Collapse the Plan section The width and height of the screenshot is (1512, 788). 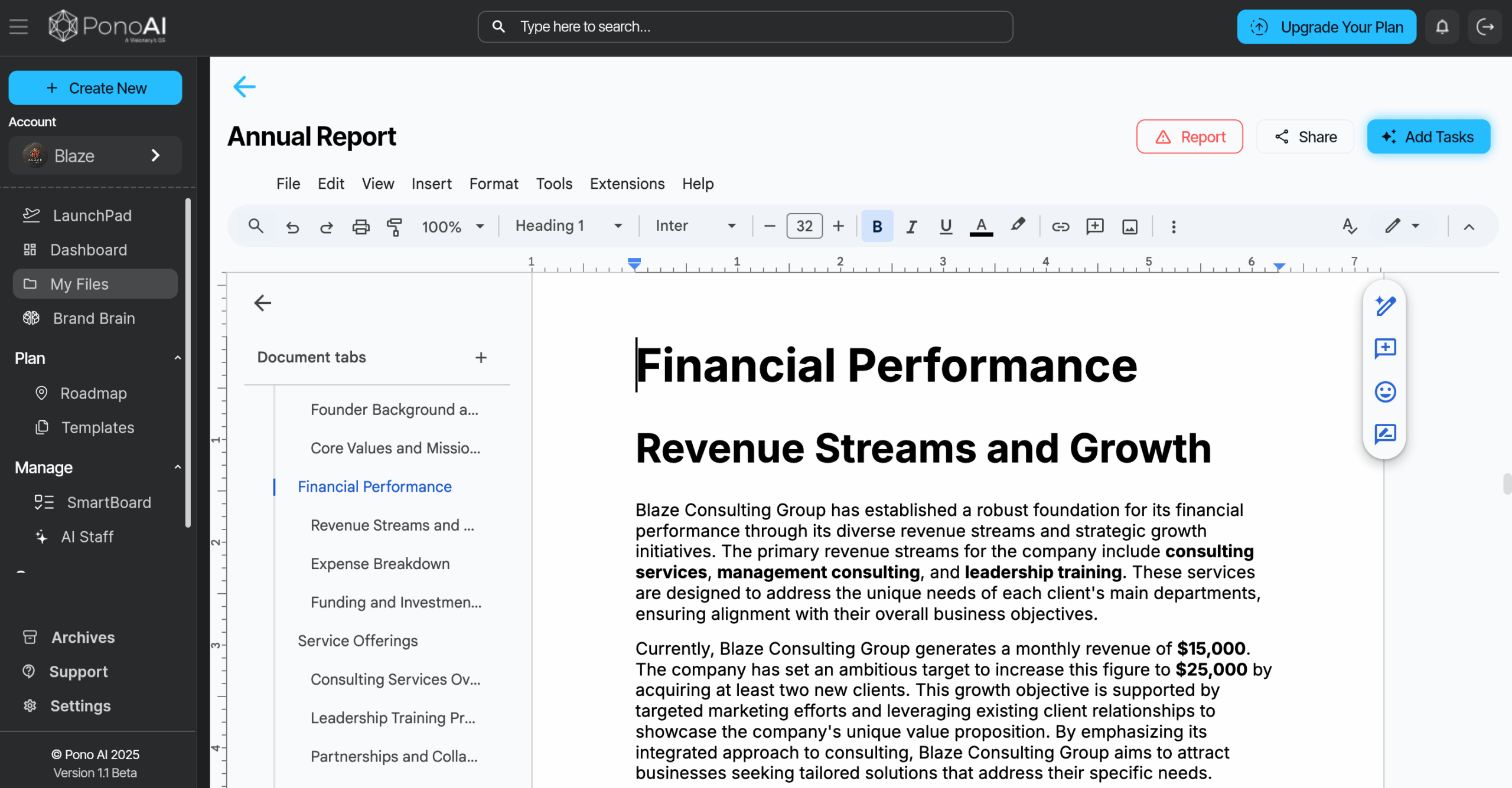coord(178,358)
